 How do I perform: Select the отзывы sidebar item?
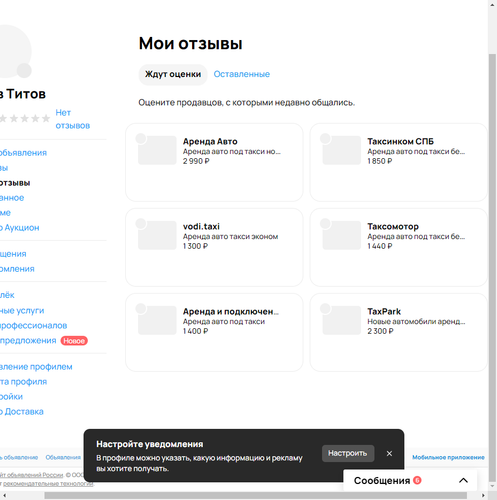click(x=15, y=183)
